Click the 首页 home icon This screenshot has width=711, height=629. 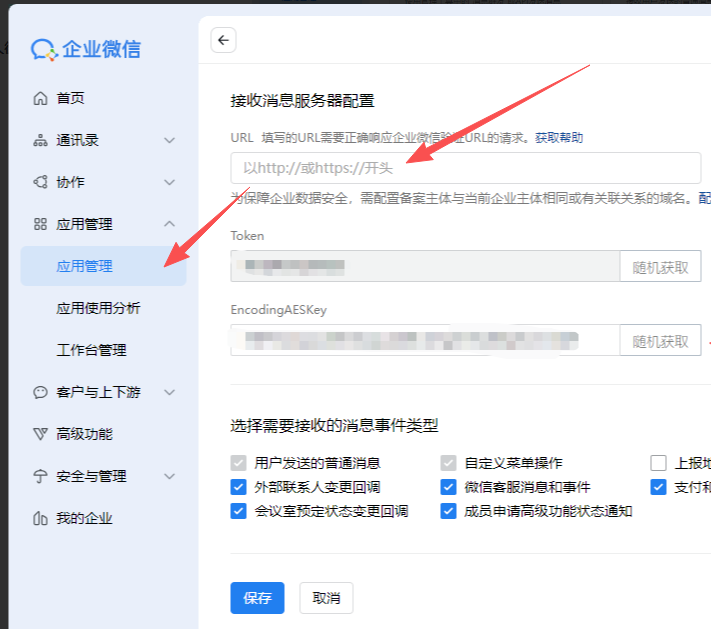click(x=40, y=98)
